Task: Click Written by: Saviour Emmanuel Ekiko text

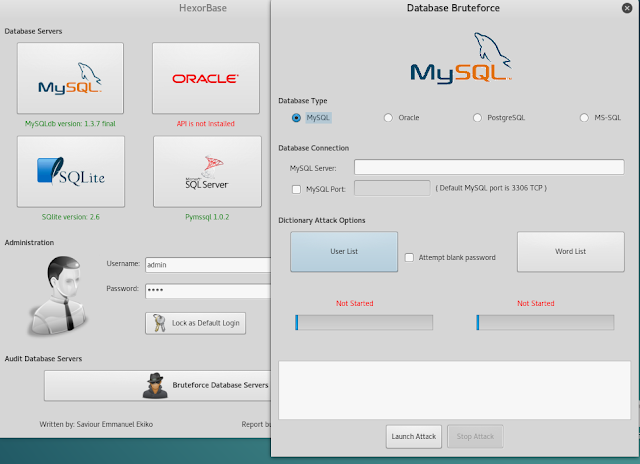Action: 96,424
